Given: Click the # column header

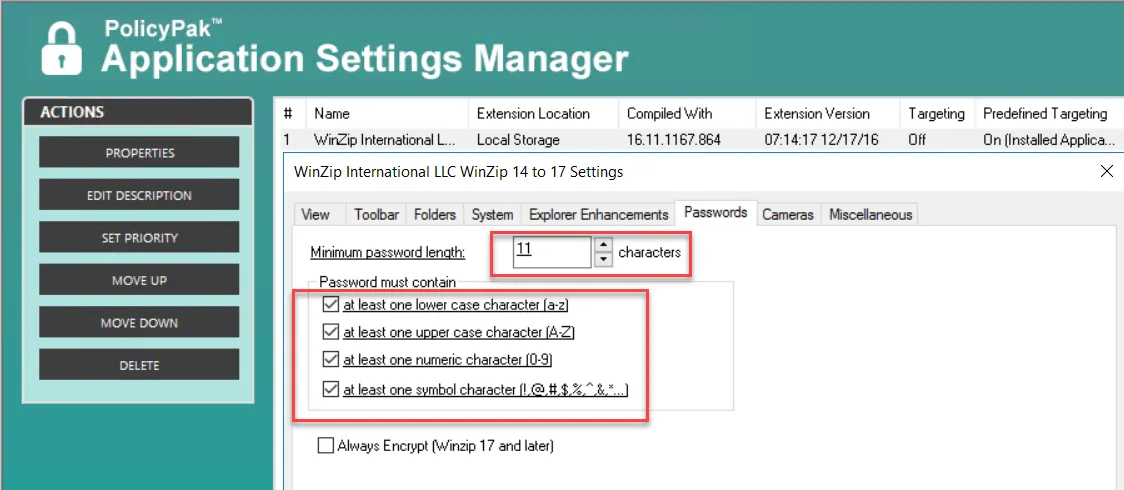Looking at the screenshot, I should pyautogui.click(x=288, y=113).
